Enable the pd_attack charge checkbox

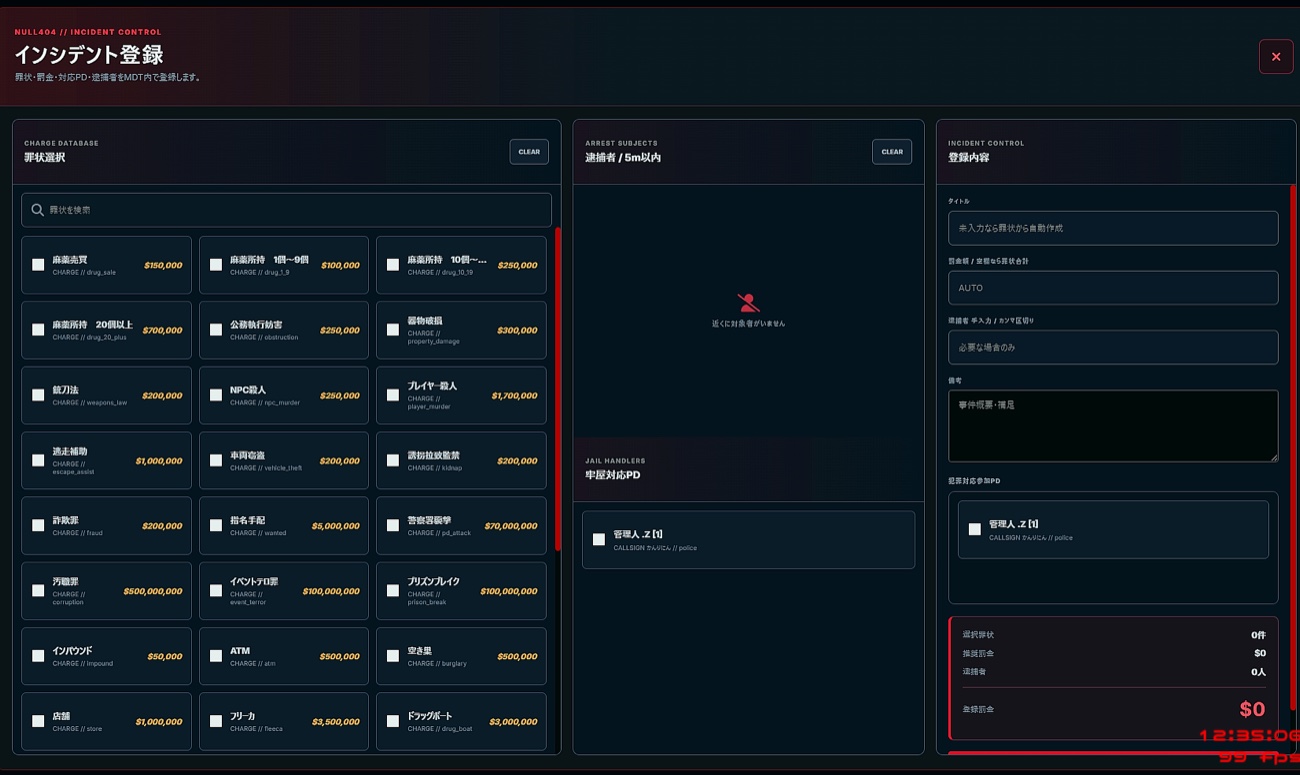(393, 526)
